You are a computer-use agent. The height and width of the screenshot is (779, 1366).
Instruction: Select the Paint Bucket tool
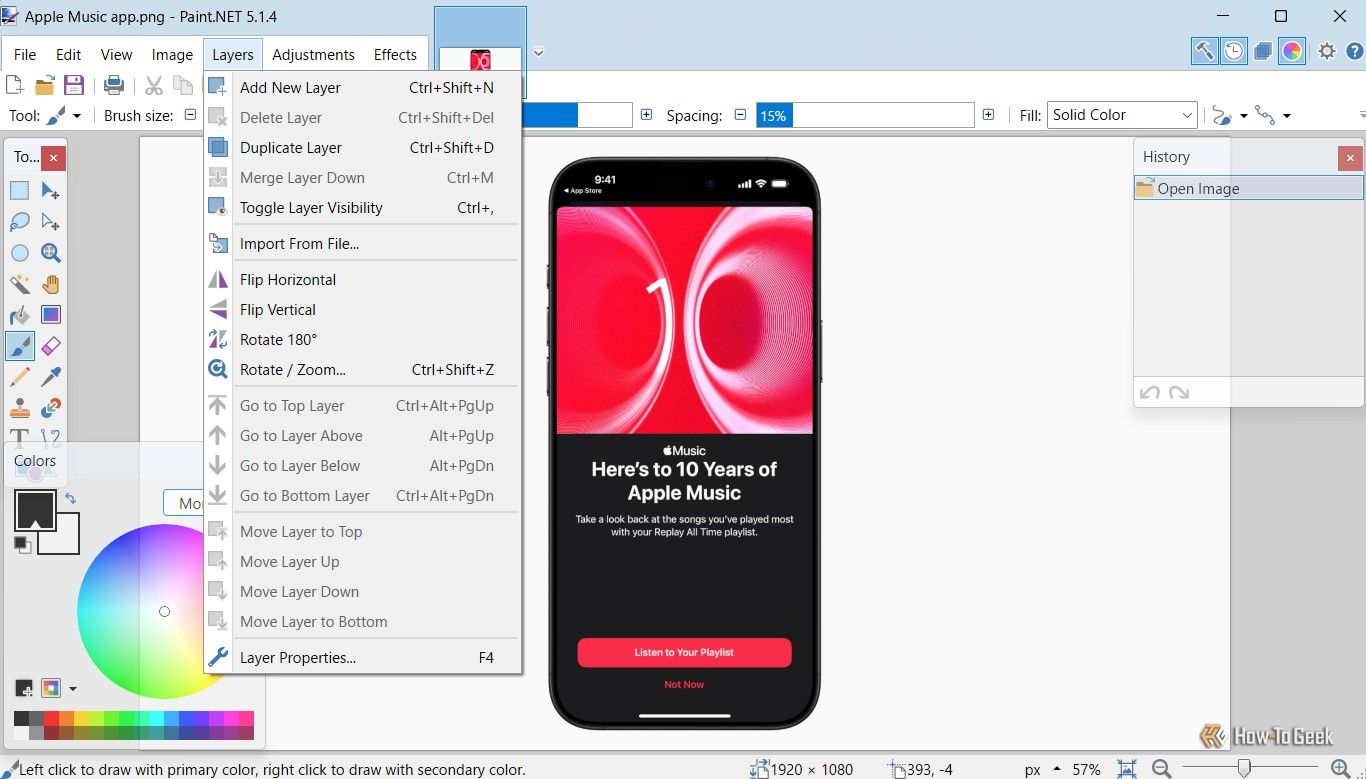click(19, 315)
